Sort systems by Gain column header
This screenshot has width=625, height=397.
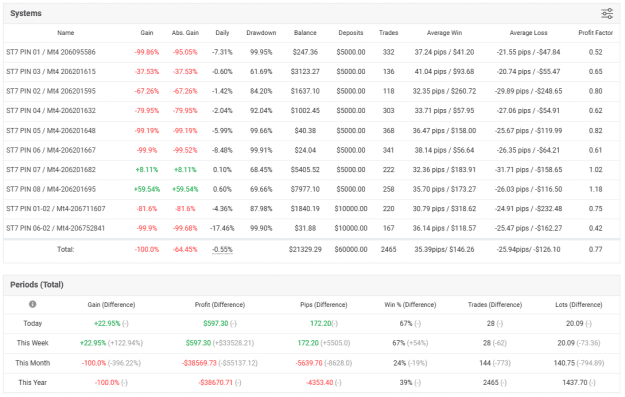[147, 33]
